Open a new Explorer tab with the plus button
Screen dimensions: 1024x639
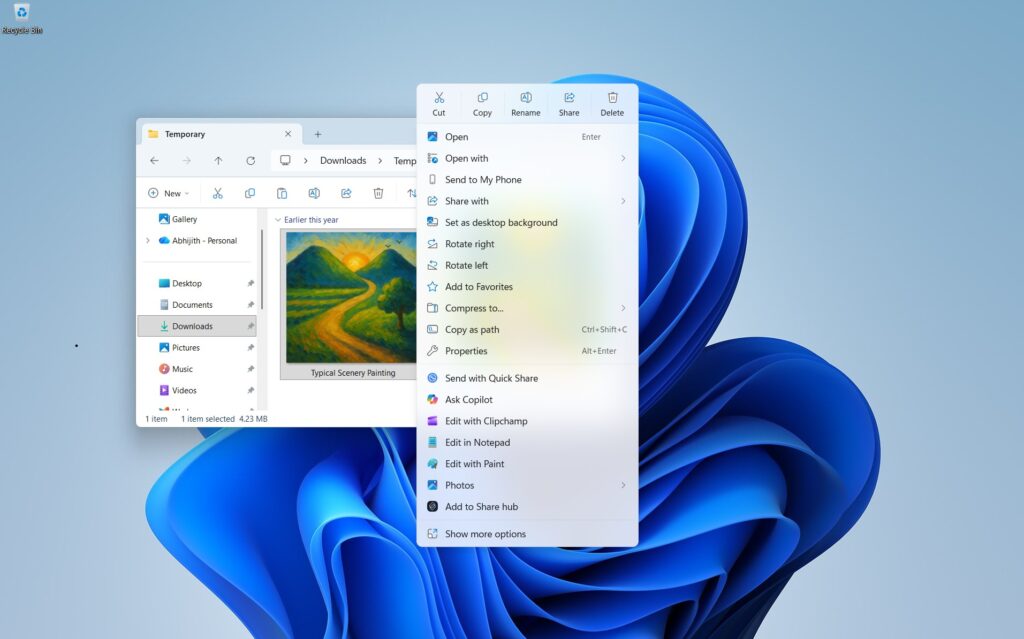click(318, 133)
